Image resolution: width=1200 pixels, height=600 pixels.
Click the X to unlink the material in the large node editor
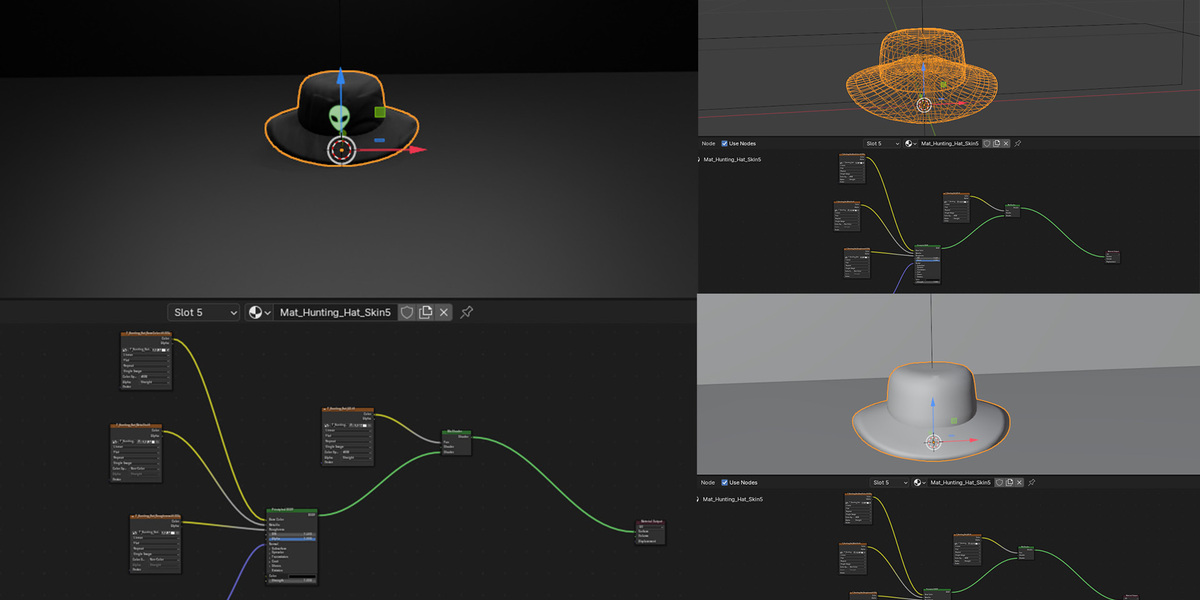point(445,312)
